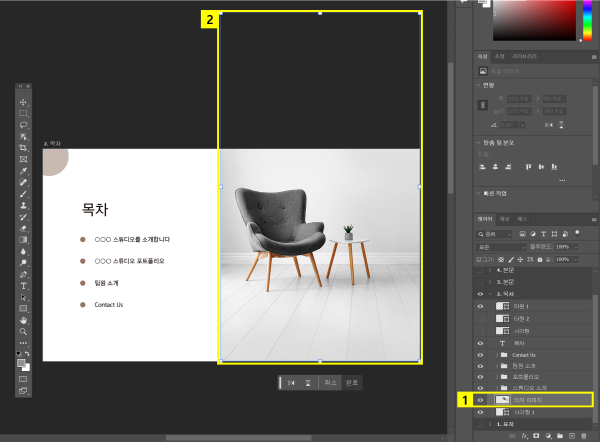Expand the '4. 본문' layer group
The image size is (600, 442).
coord(490,270)
